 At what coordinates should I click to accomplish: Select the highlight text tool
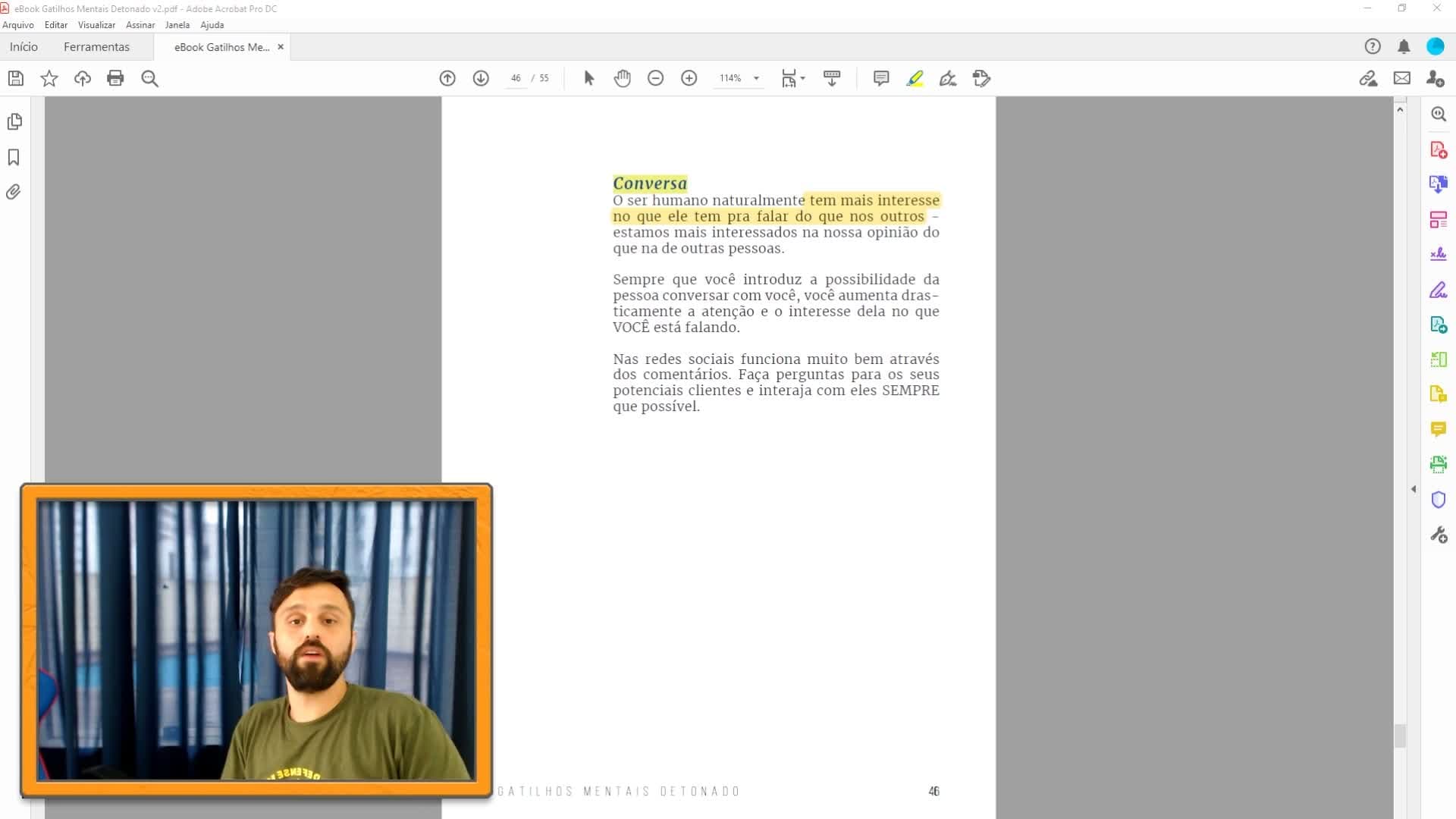click(x=915, y=78)
